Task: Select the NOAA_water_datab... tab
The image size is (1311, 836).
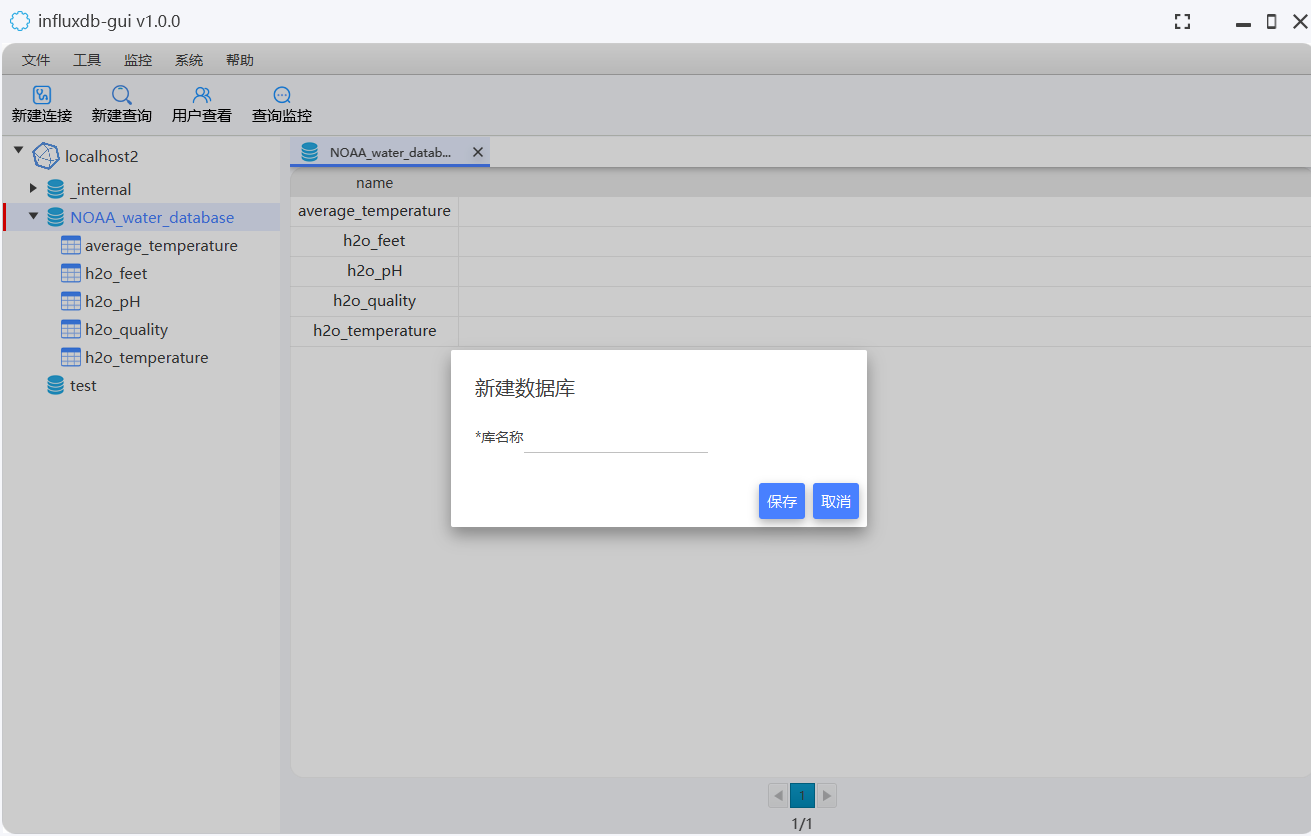Action: coord(390,152)
